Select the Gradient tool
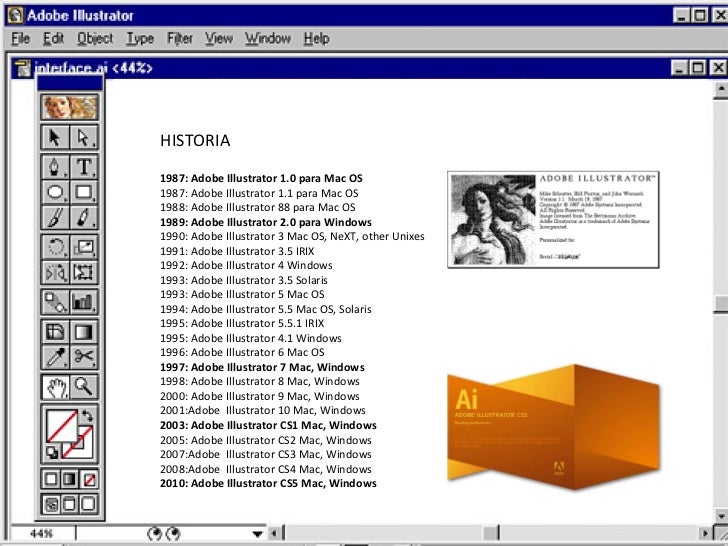 [84, 332]
